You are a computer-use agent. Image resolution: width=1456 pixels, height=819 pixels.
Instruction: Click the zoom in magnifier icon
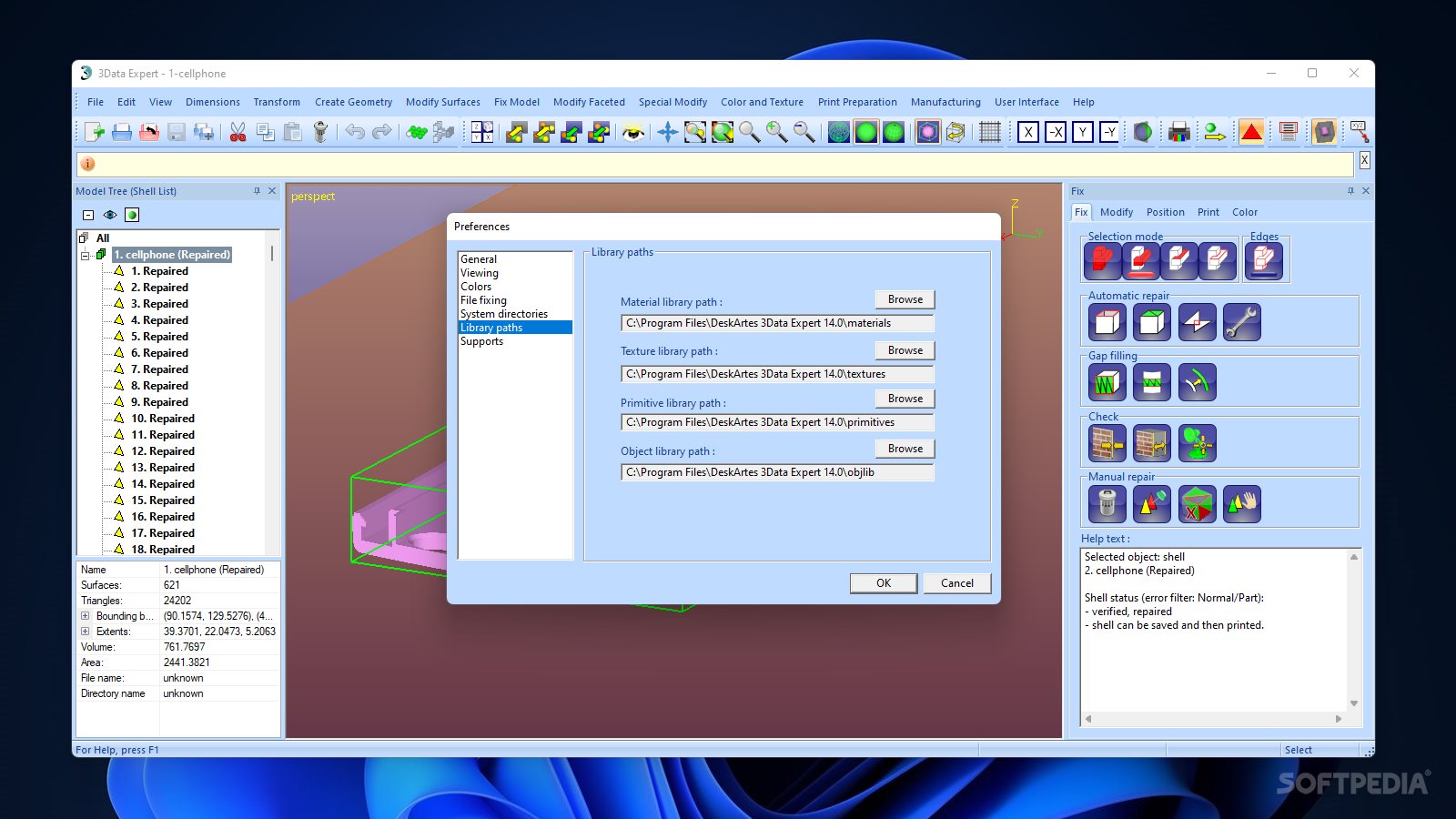pyautogui.click(x=776, y=132)
